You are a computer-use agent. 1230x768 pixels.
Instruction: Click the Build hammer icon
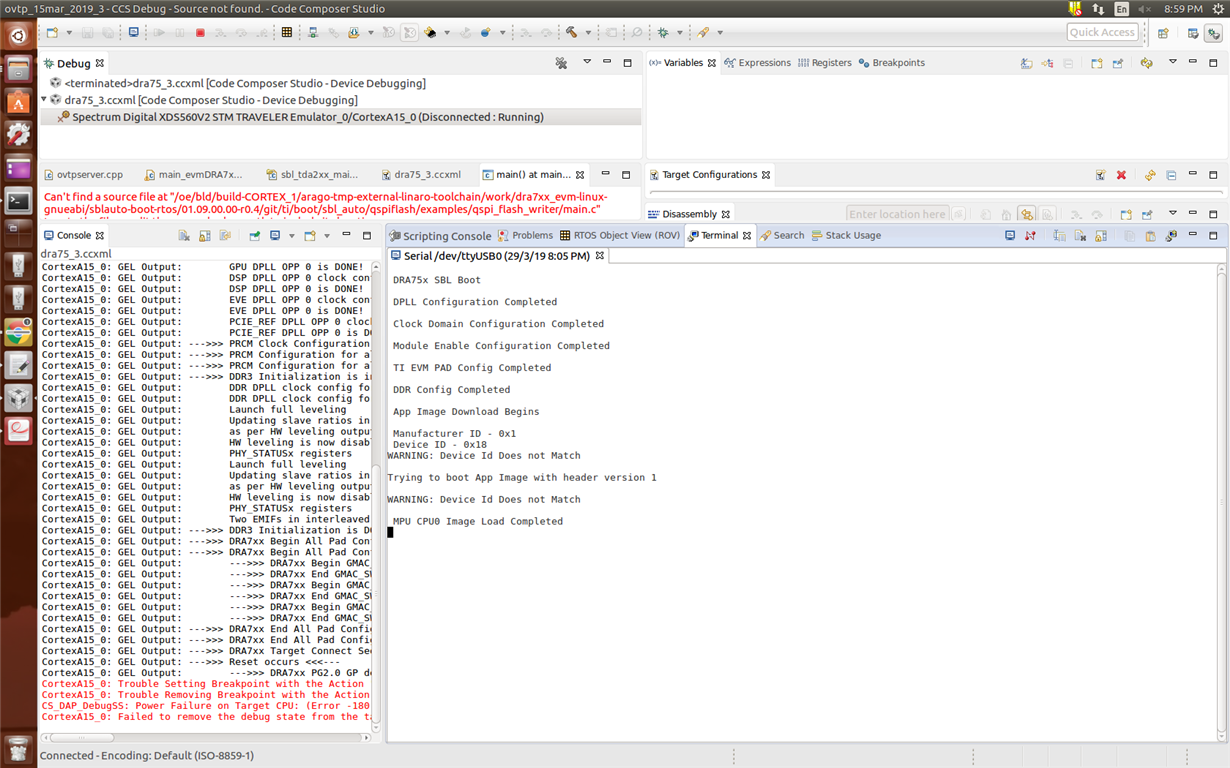[571, 32]
